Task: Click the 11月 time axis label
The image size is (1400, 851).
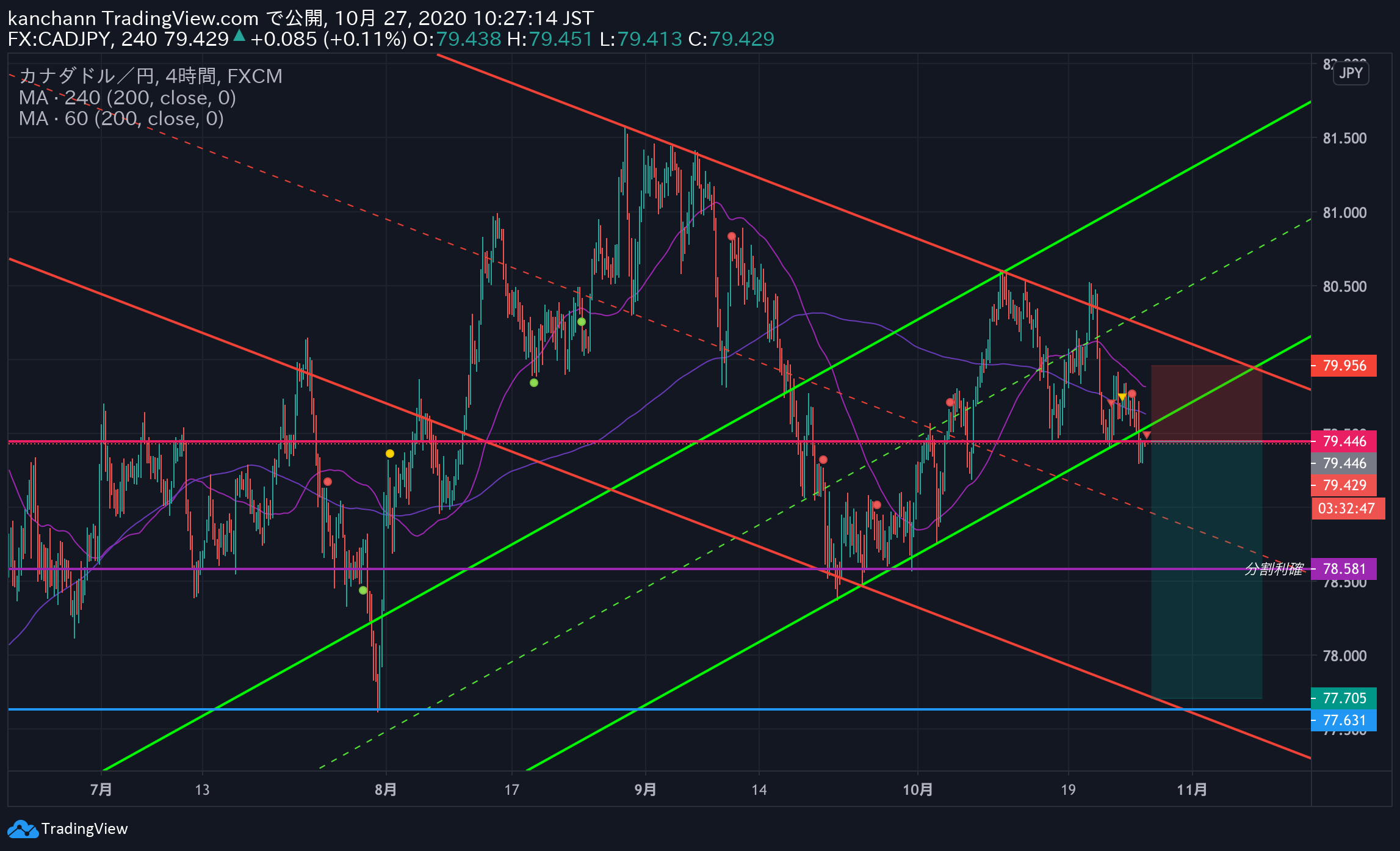Action: pyautogui.click(x=1192, y=790)
